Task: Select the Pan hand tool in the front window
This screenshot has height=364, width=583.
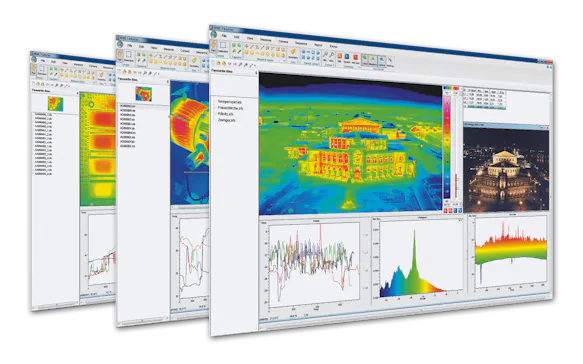Action: [x=213, y=46]
